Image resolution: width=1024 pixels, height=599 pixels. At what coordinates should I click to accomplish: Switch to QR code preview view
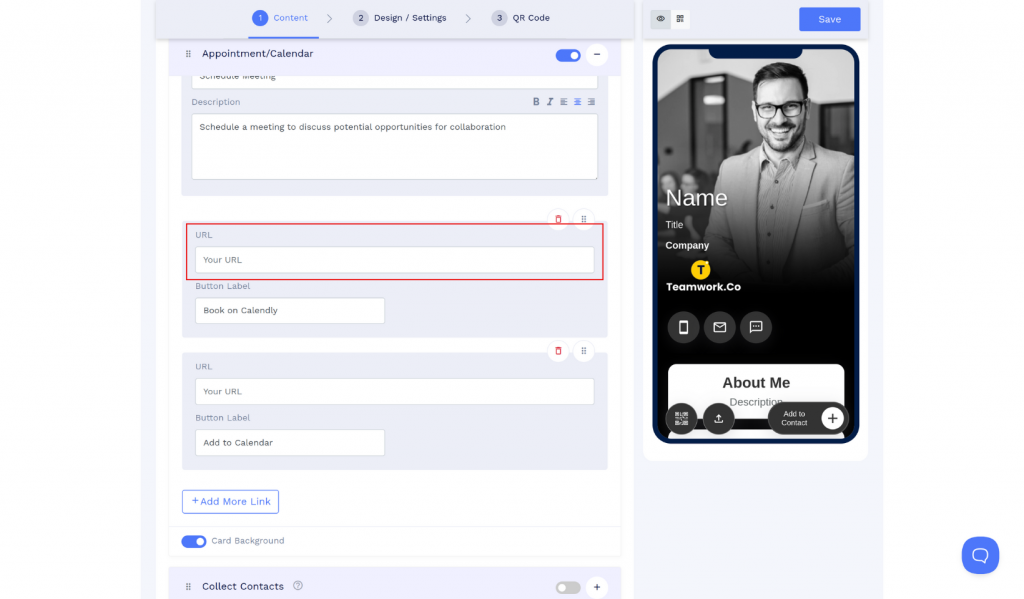680,19
